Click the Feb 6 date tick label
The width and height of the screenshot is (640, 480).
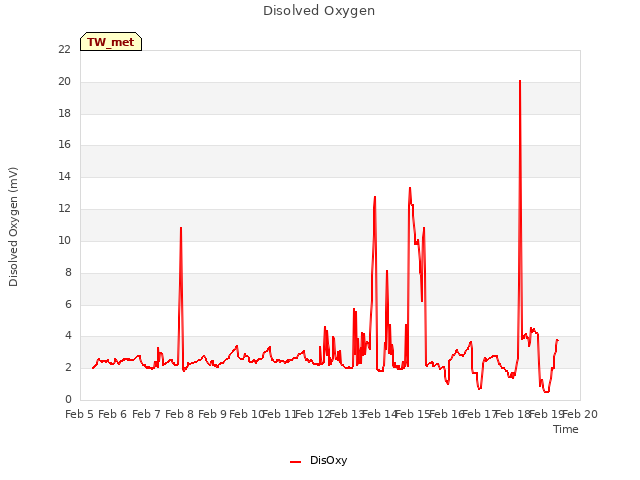click(113, 414)
